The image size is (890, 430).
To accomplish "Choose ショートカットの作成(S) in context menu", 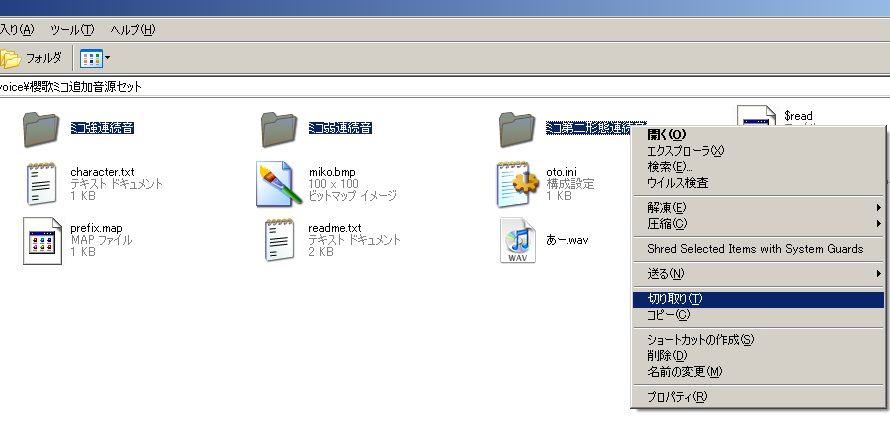I will point(758,340).
